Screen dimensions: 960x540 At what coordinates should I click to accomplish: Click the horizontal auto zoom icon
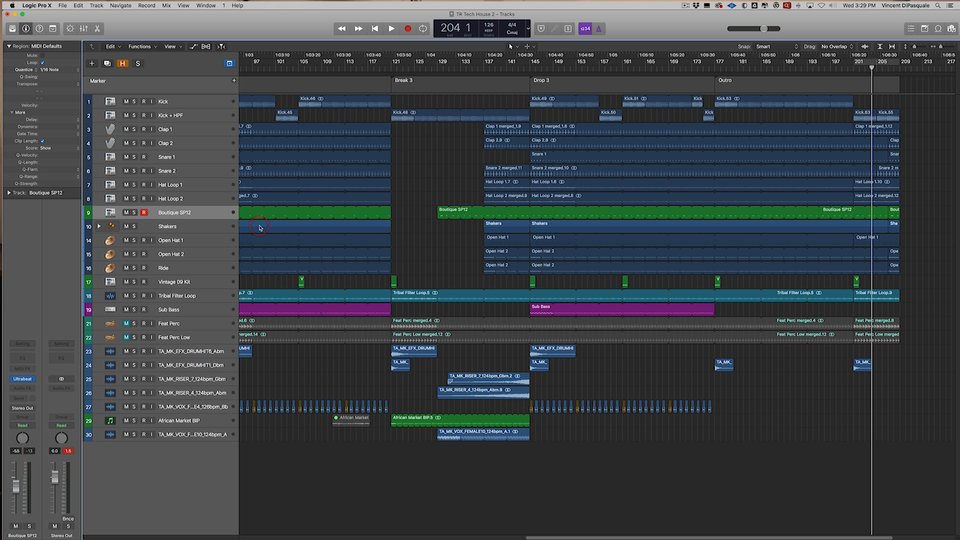pyautogui.click(x=892, y=47)
